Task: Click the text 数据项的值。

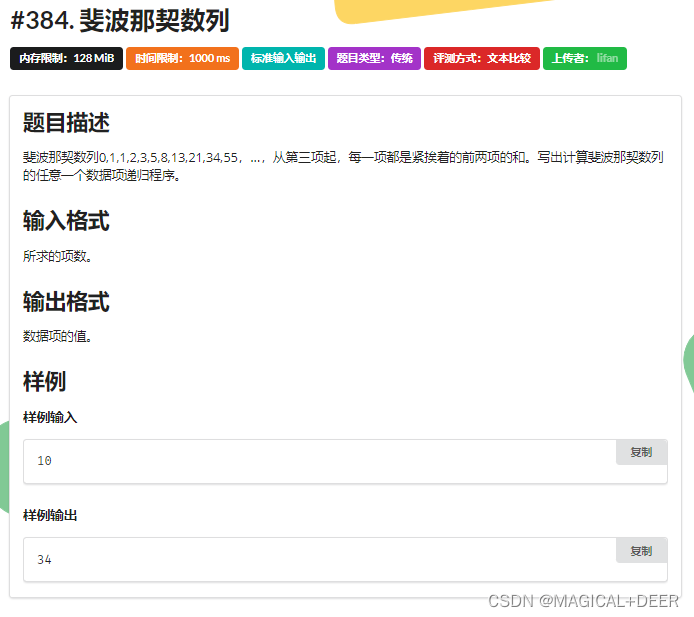Action: click(x=58, y=336)
